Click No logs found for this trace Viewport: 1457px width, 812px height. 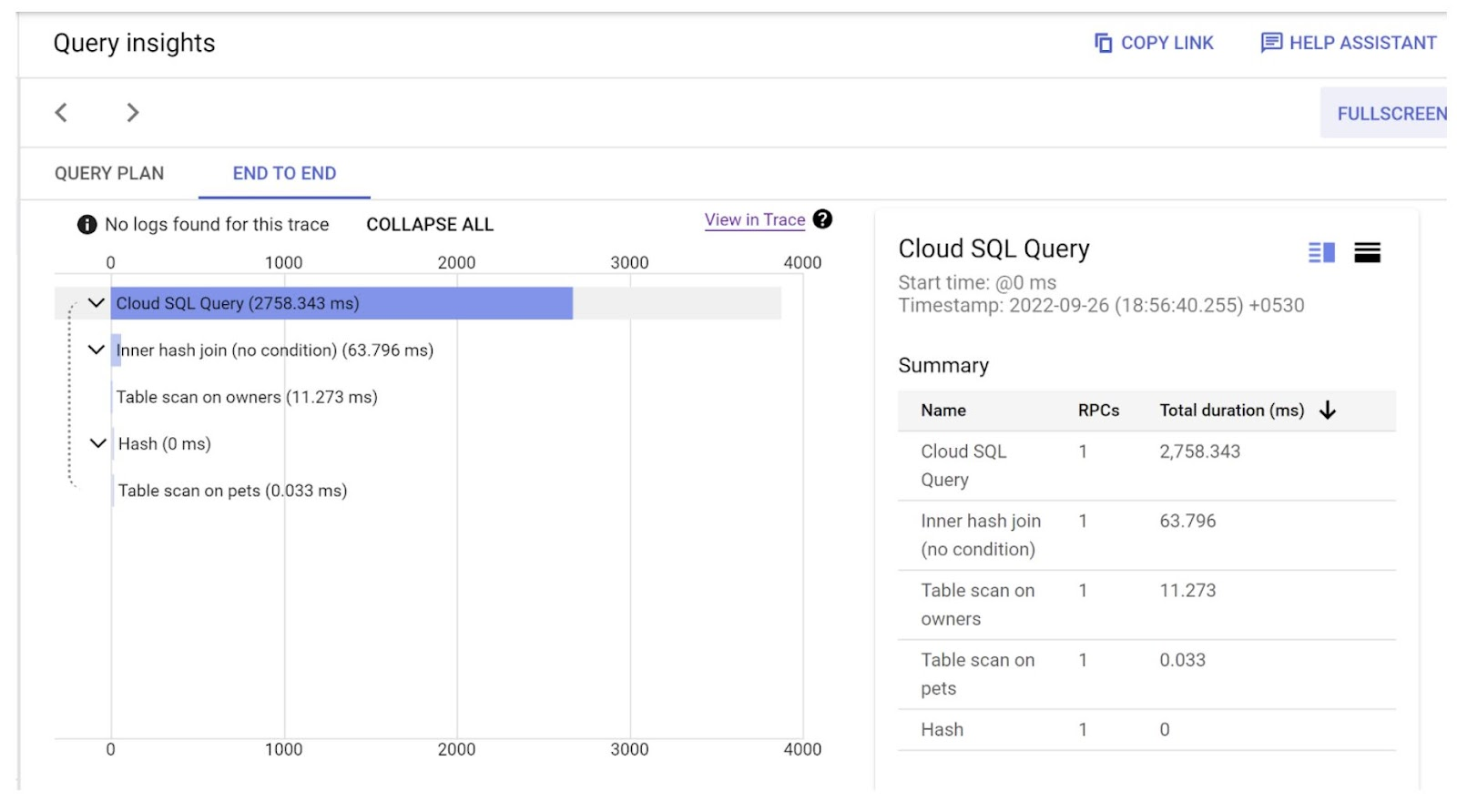[x=217, y=225]
